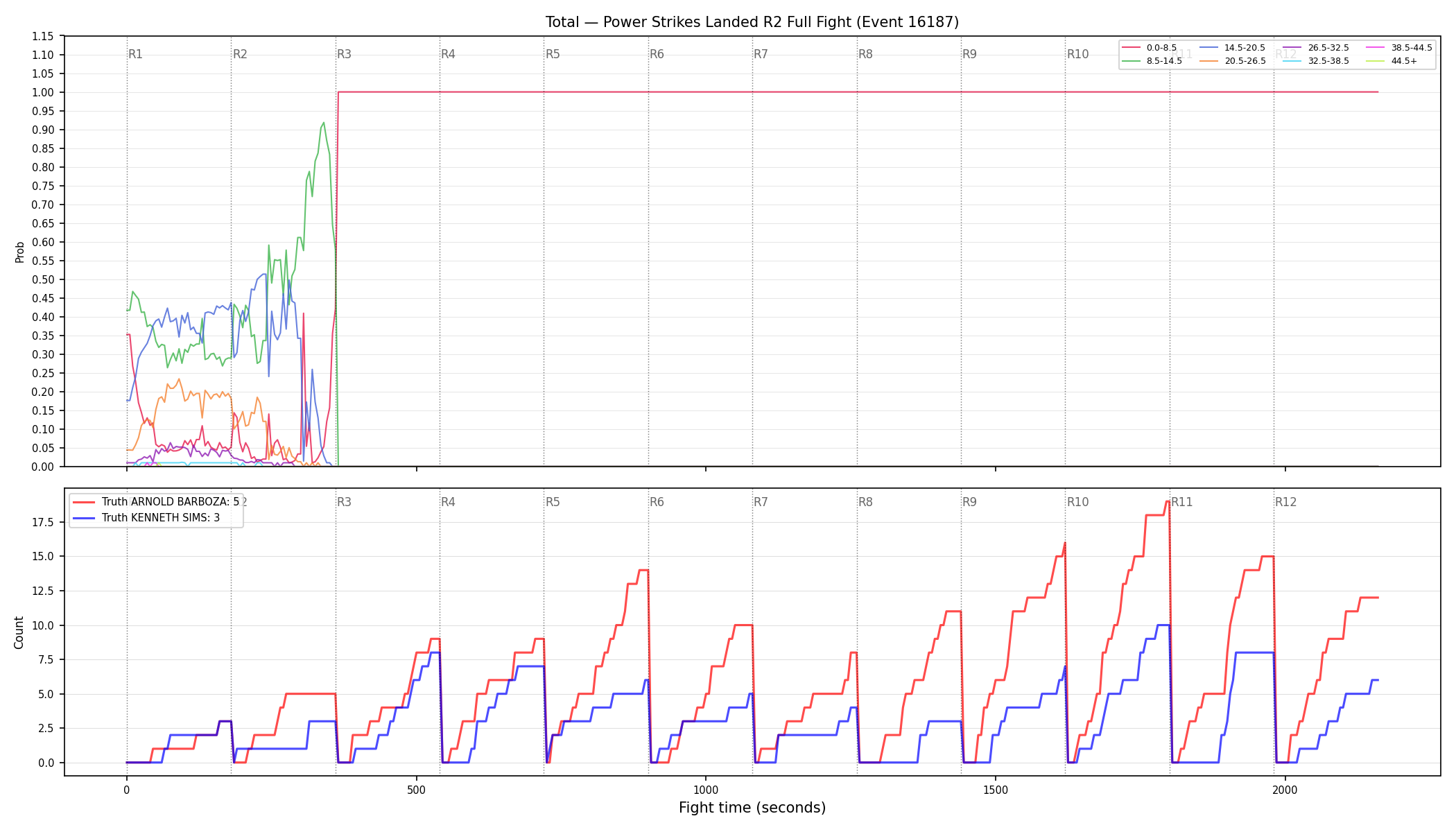Click the R3 round marker in bottom Count chart

(x=344, y=502)
